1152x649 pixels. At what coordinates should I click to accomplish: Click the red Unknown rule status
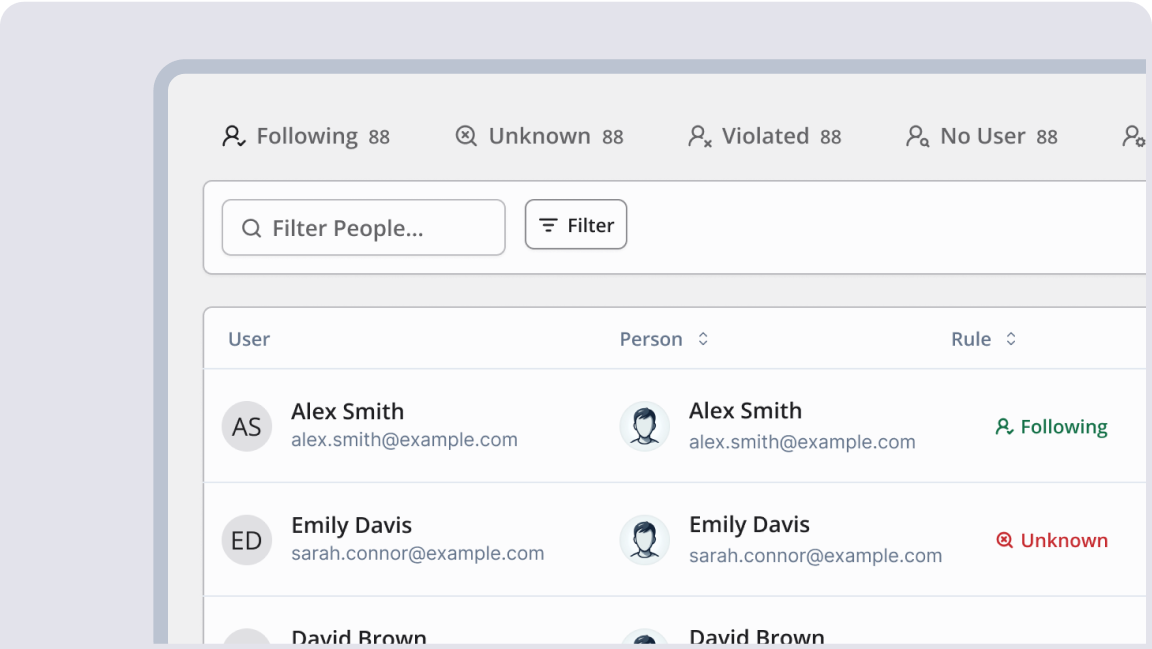1052,541
